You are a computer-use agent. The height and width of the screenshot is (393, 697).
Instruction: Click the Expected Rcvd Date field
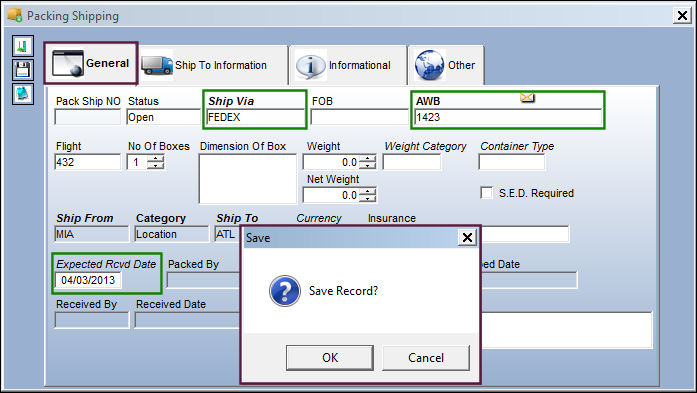(x=88, y=280)
